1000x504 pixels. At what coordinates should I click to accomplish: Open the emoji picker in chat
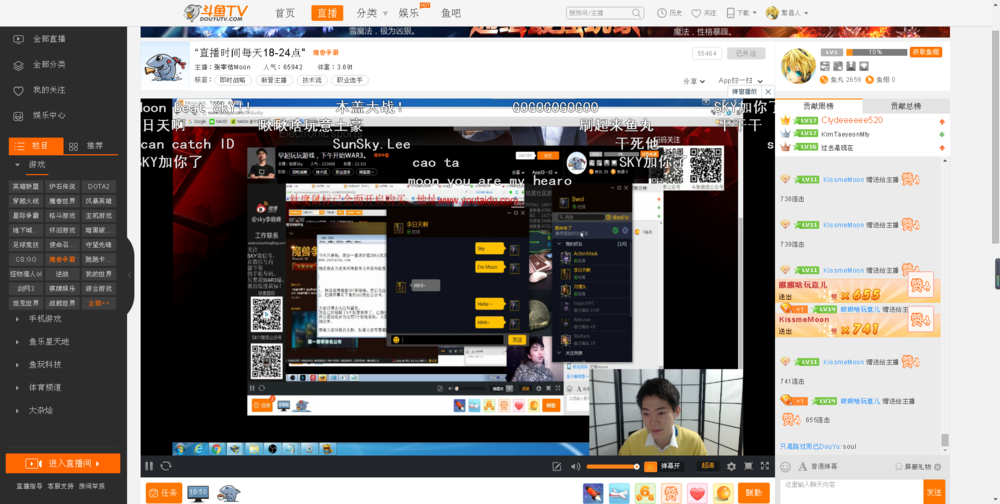point(786,467)
